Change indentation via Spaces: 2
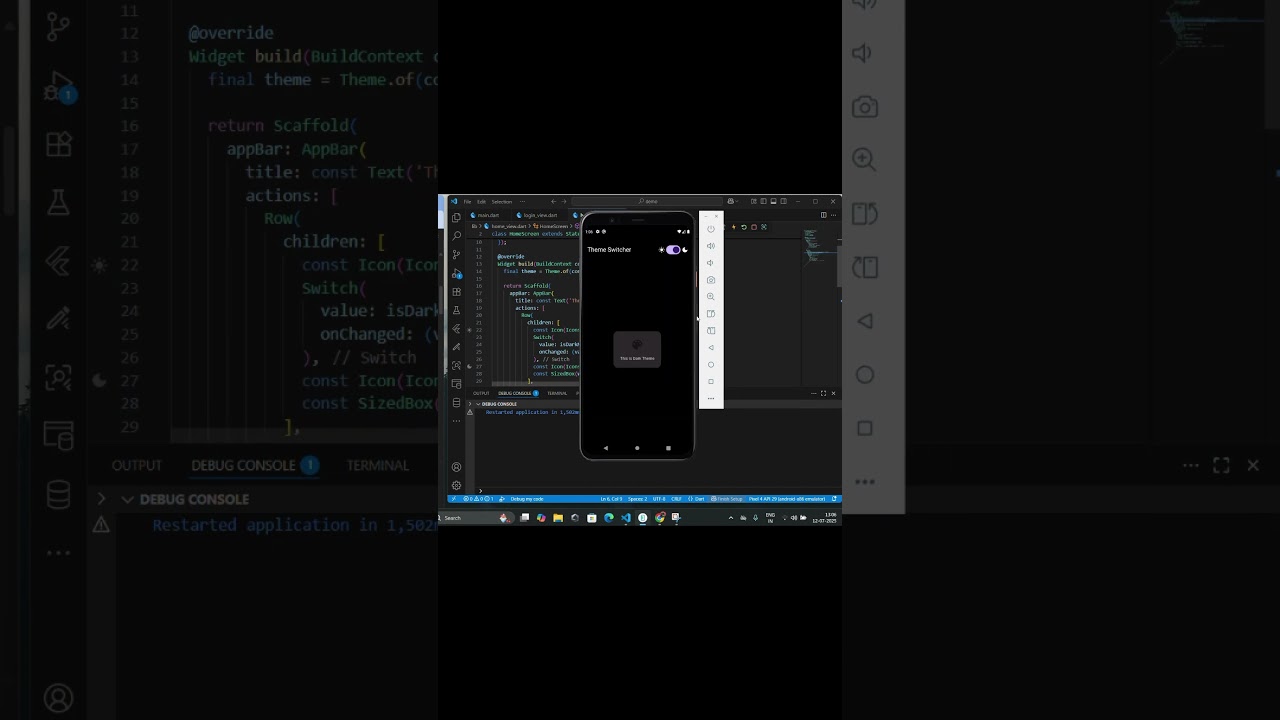 point(638,499)
